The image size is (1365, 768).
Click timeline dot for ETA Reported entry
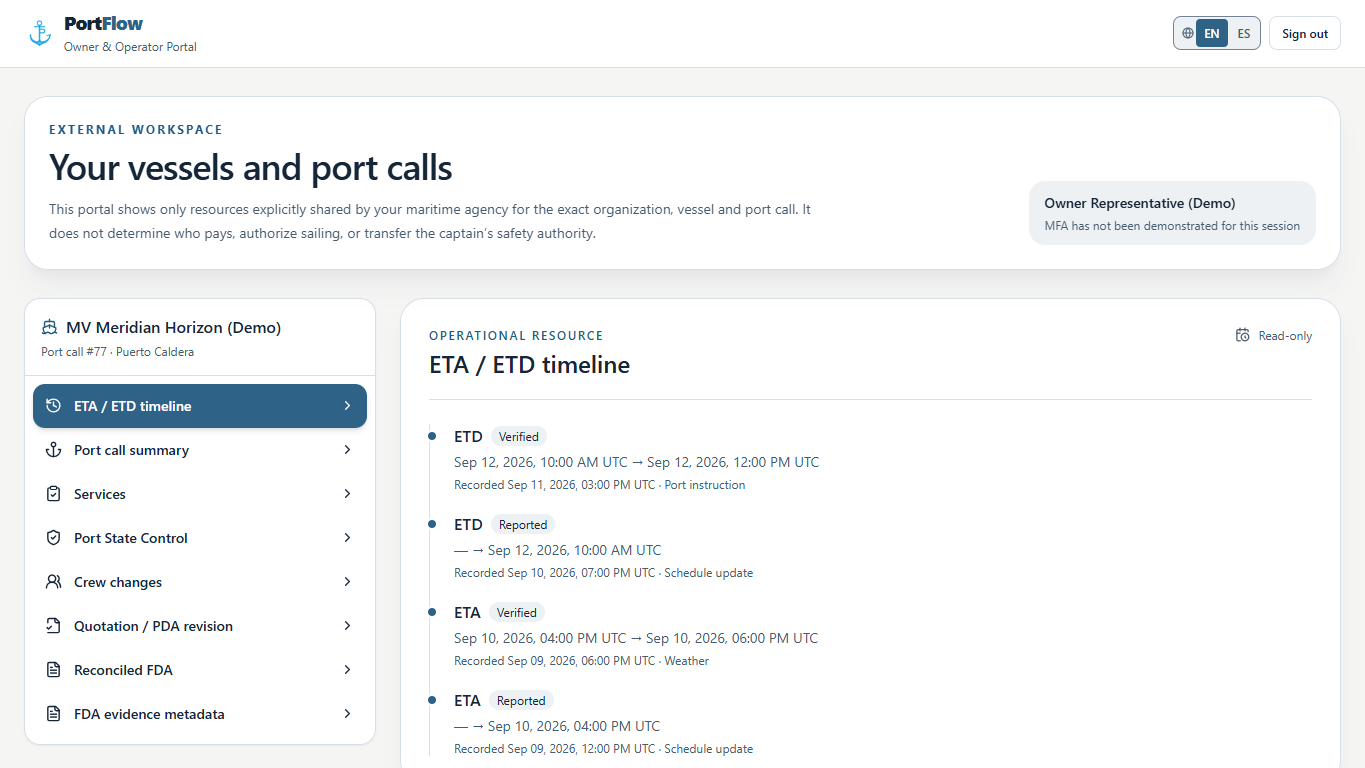[x=432, y=700]
